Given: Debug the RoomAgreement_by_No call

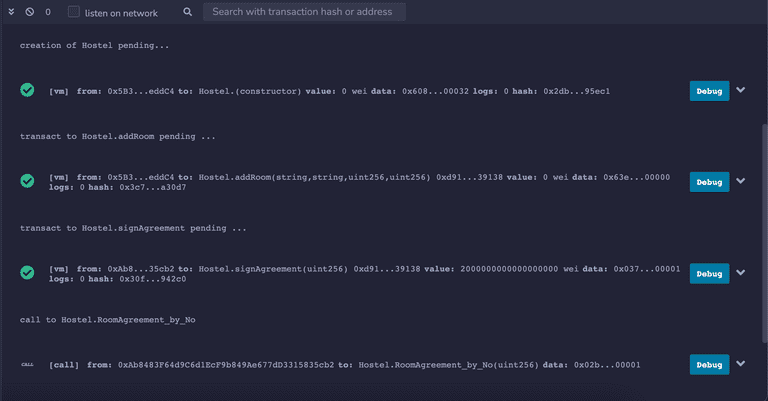Looking at the screenshot, I should coord(709,365).
